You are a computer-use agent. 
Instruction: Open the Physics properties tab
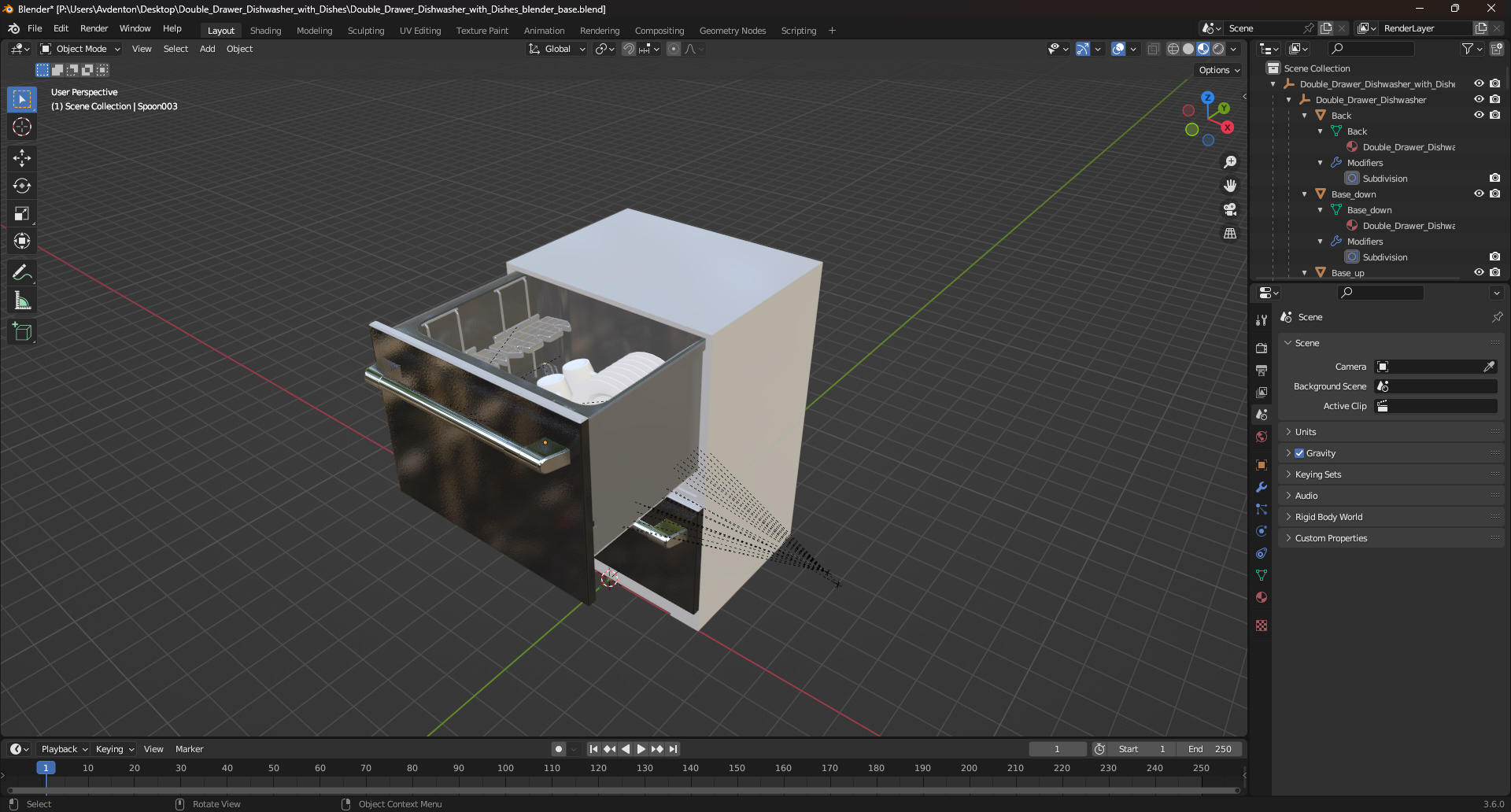coord(1262,531)
